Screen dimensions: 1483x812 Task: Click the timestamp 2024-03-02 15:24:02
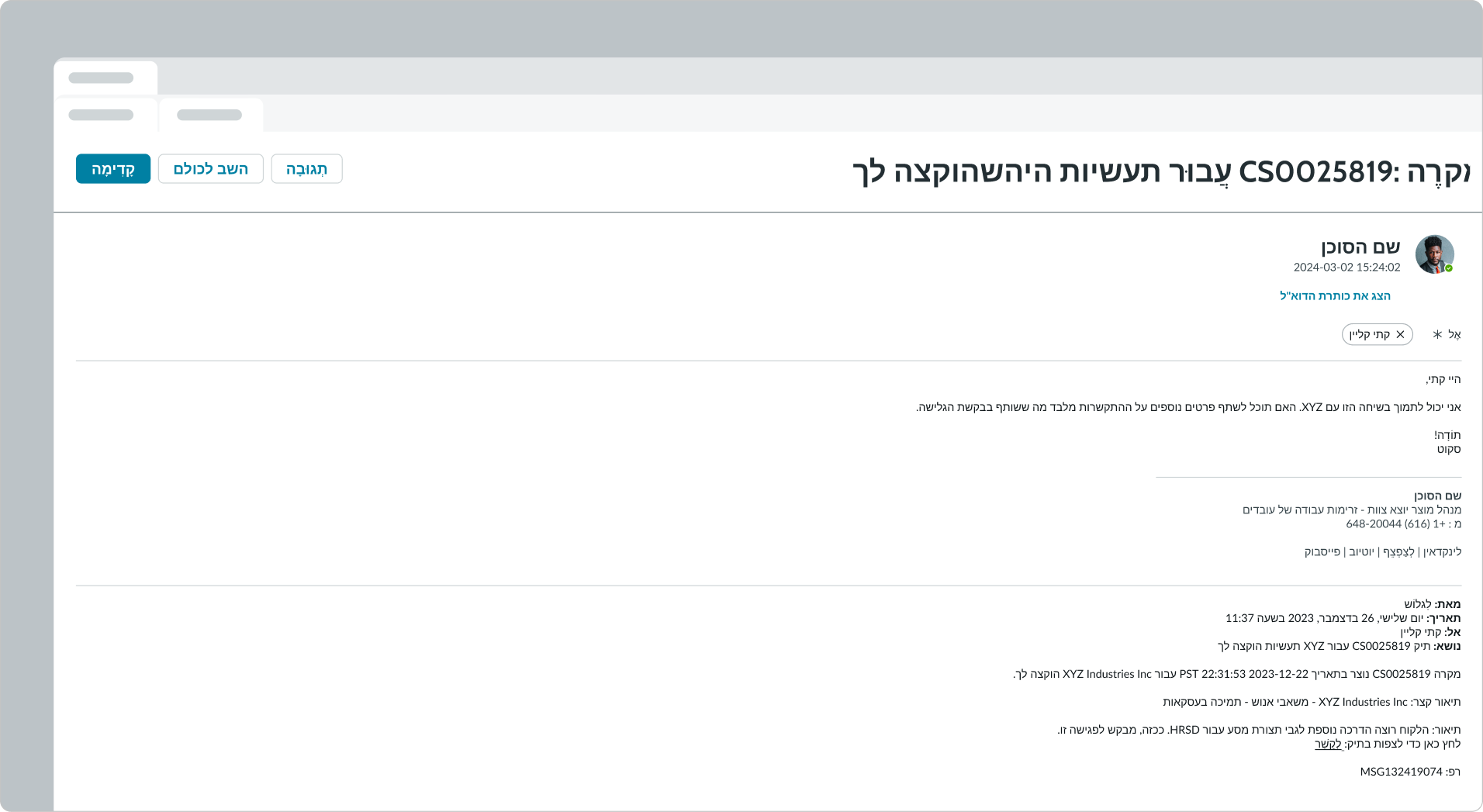coord(1346,268)
